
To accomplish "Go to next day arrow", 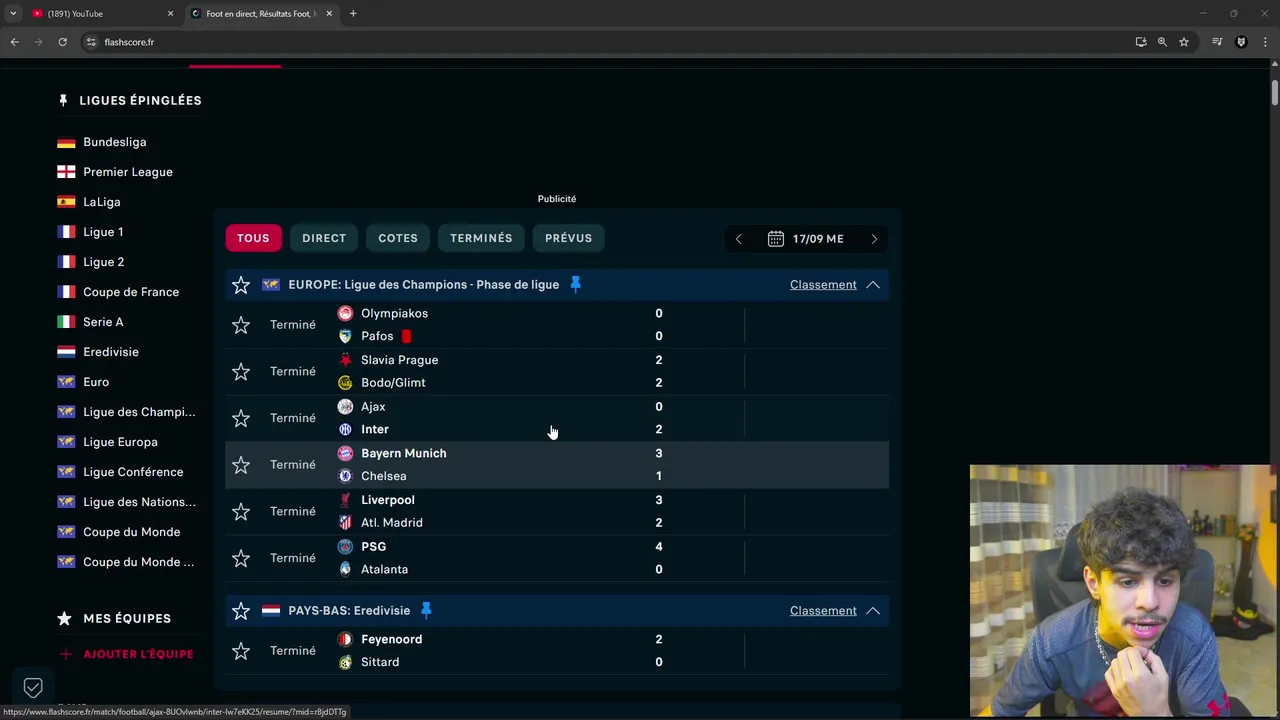I will [x=874, y=239].
